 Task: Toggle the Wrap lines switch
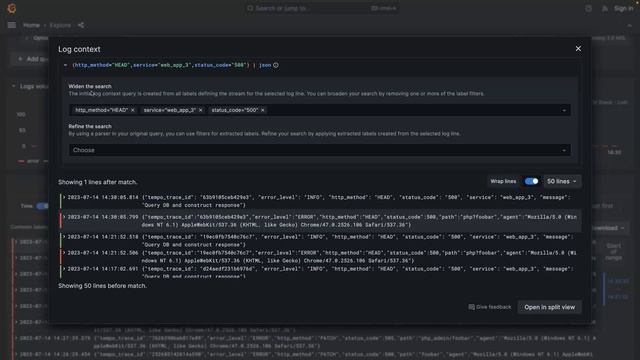pos(531,181)
